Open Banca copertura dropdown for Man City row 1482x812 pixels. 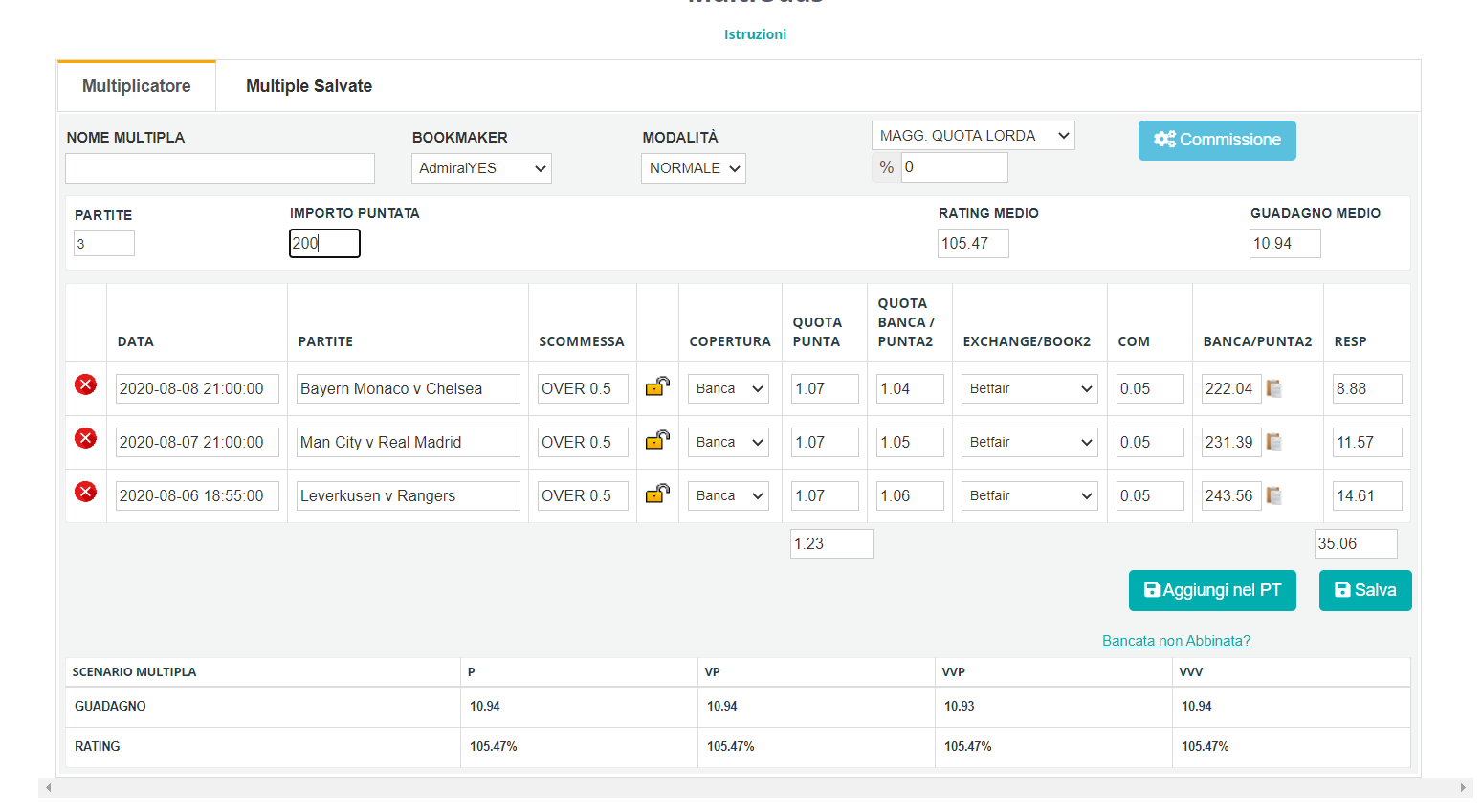728,442
